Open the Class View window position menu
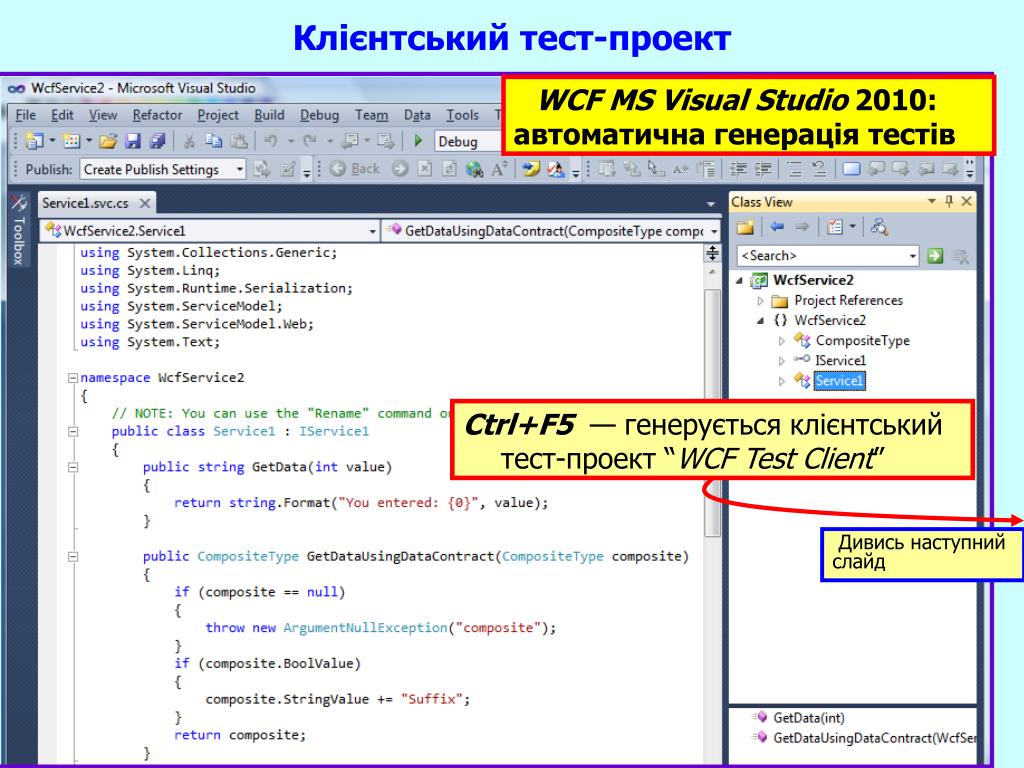Screen dimensions: 1024x768 (932, 202)
